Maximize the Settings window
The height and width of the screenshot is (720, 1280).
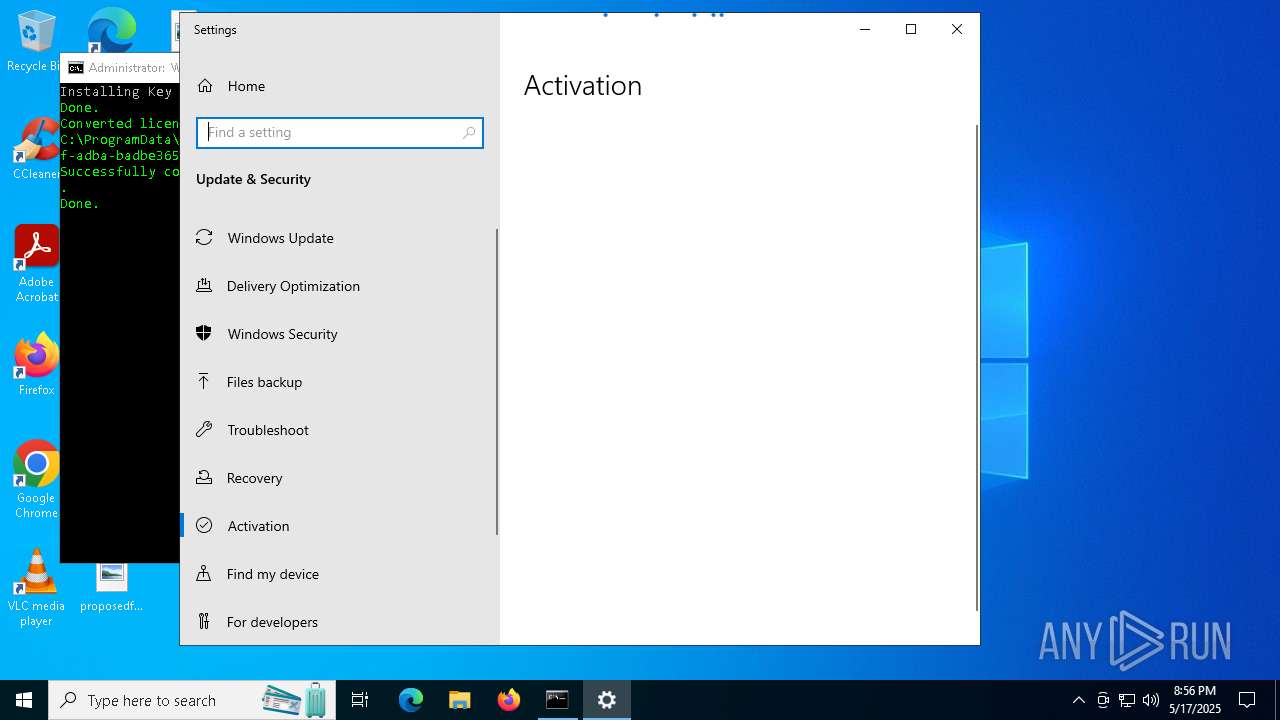coord(911,30)
